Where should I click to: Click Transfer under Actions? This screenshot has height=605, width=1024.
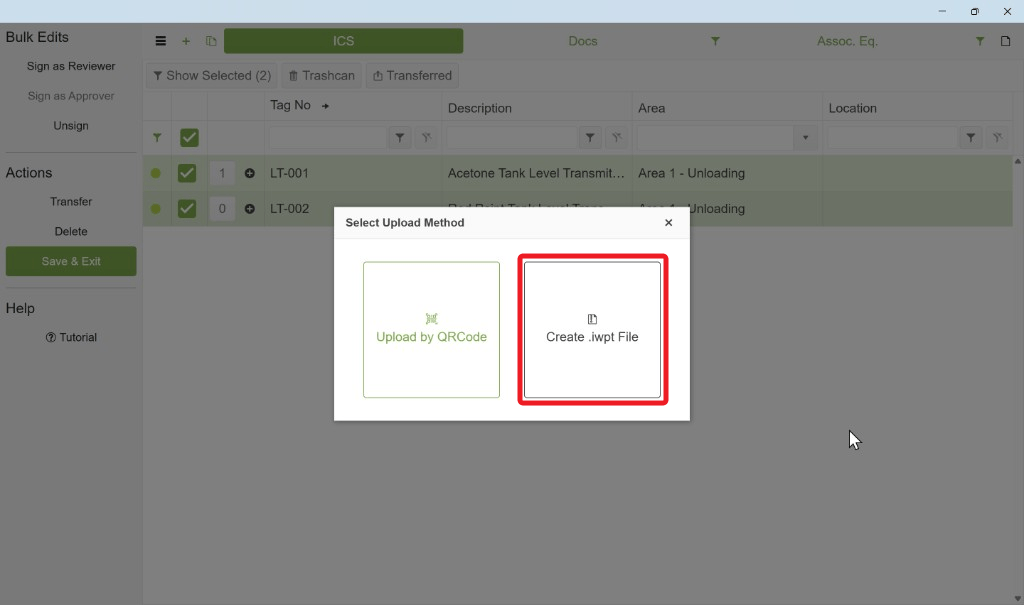coord(71,202)
